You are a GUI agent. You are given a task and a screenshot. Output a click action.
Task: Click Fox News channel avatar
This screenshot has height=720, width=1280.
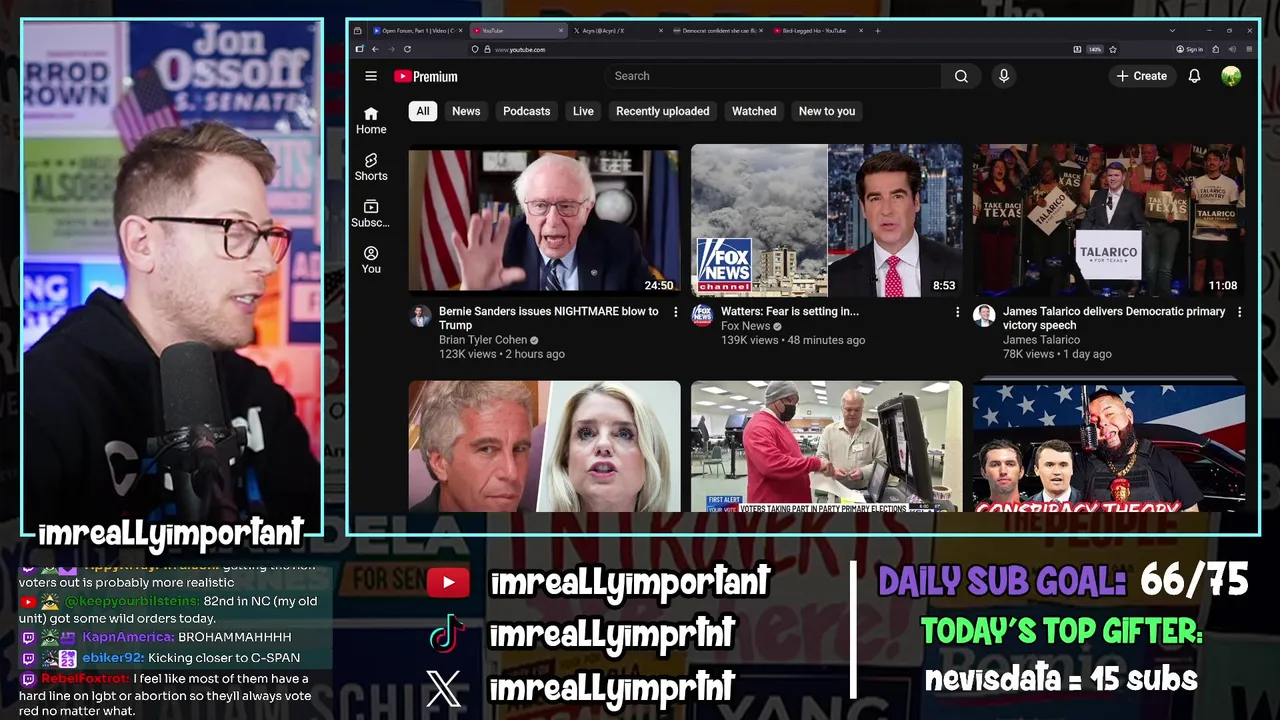tap(702, 316)
